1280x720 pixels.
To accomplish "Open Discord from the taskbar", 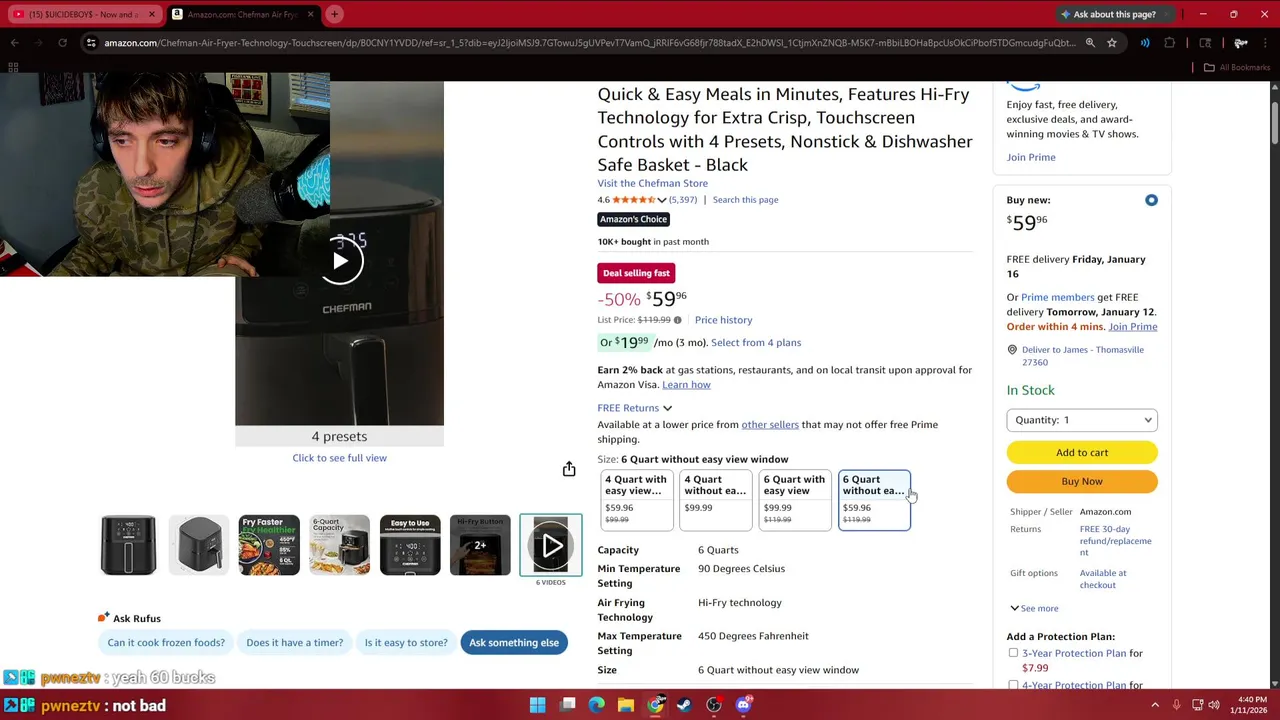I will click(743, 705).
